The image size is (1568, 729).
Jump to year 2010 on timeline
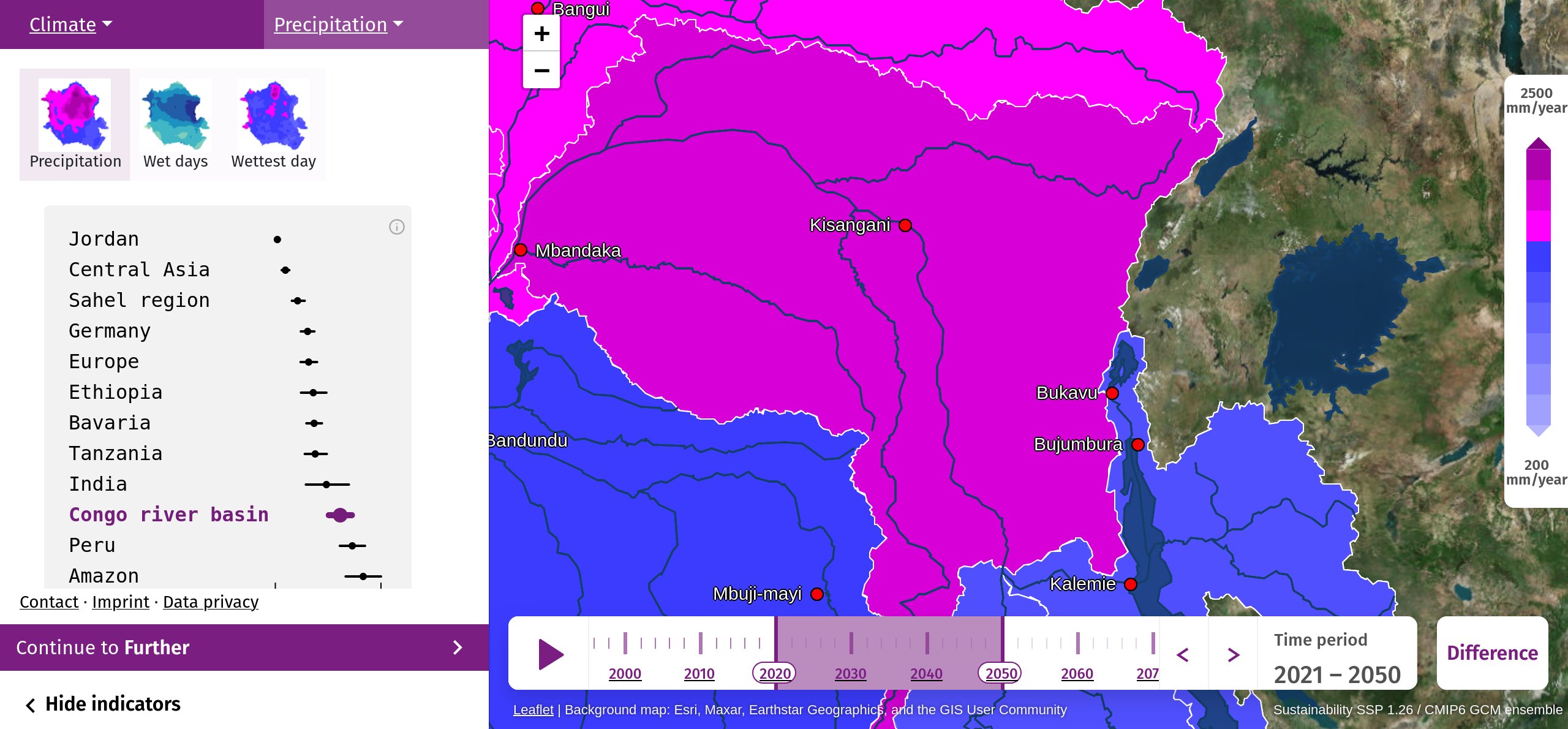(x=699, y=674)
